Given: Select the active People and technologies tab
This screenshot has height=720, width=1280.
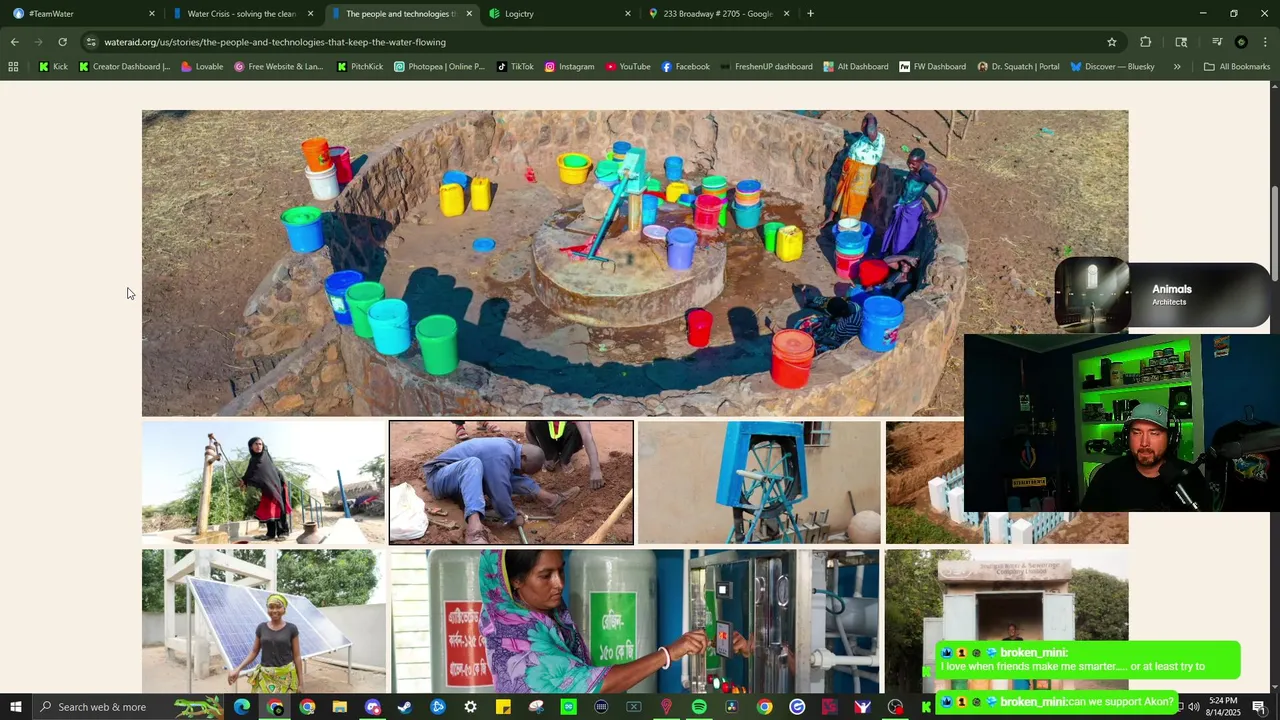Looking at the screenshot, I should coord(400,14).
